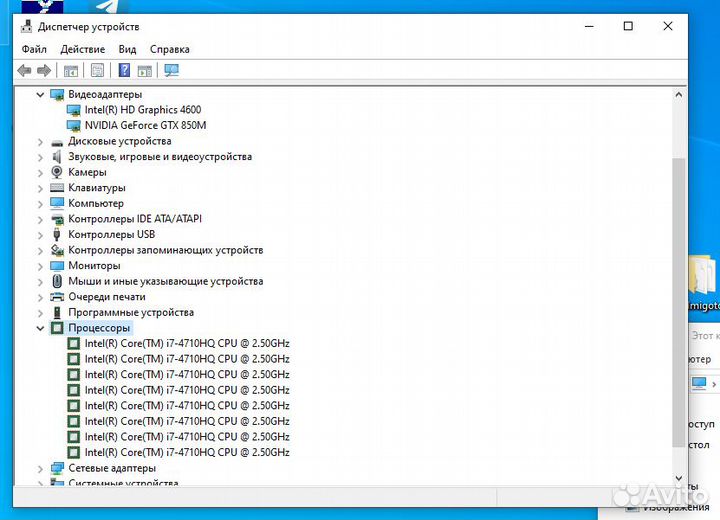Select the Intel(R) HD Graphics 4600 adapter
The image size is (720, 520).
142,110
